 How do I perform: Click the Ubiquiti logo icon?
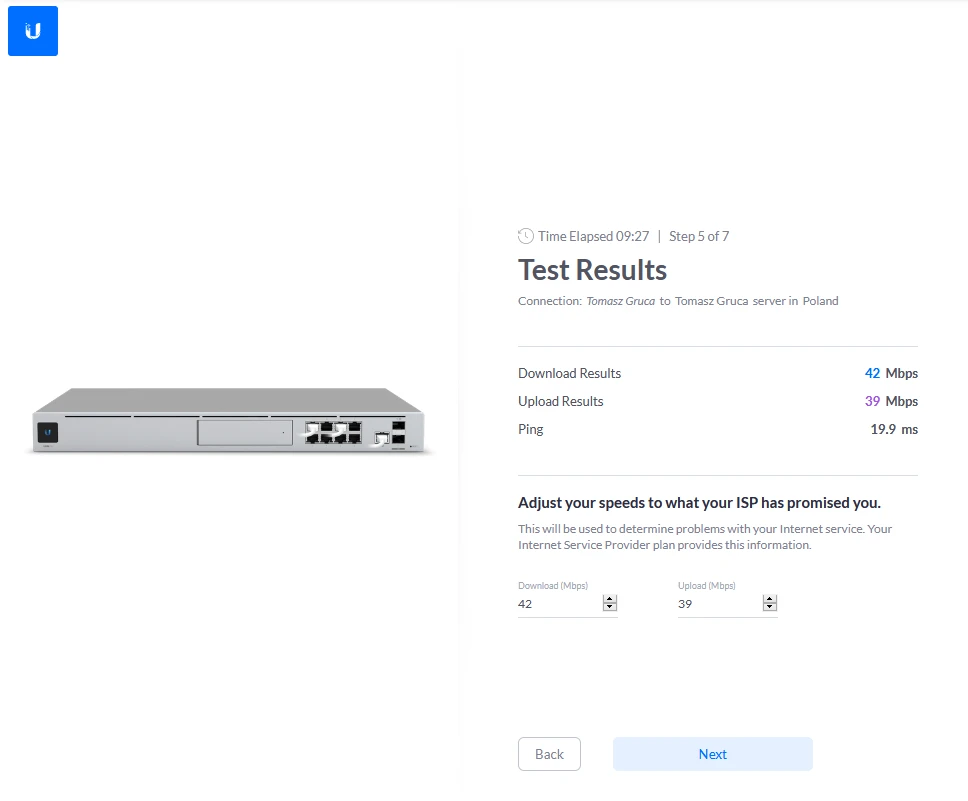33,31
